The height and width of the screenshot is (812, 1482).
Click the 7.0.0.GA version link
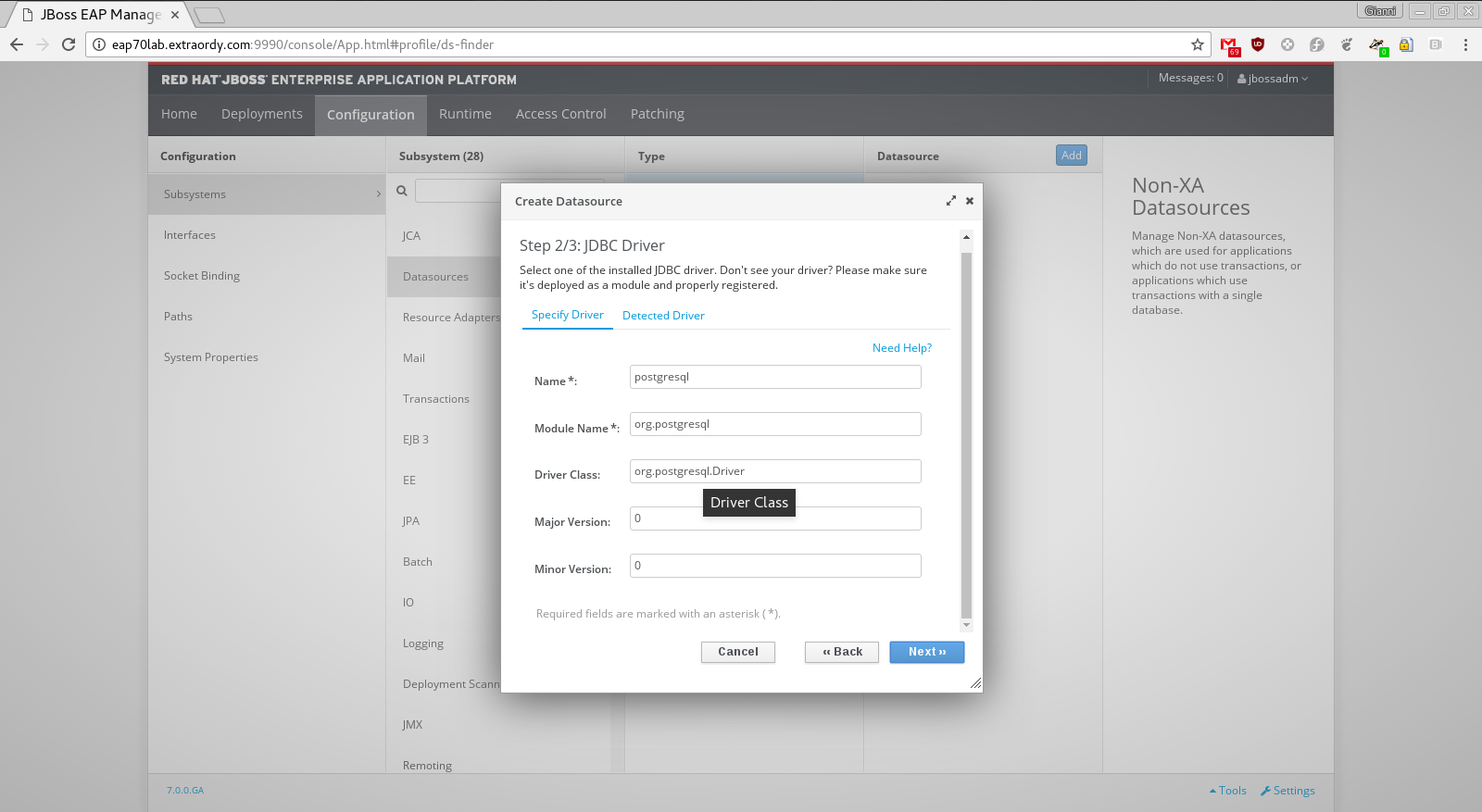coord(185,791)
